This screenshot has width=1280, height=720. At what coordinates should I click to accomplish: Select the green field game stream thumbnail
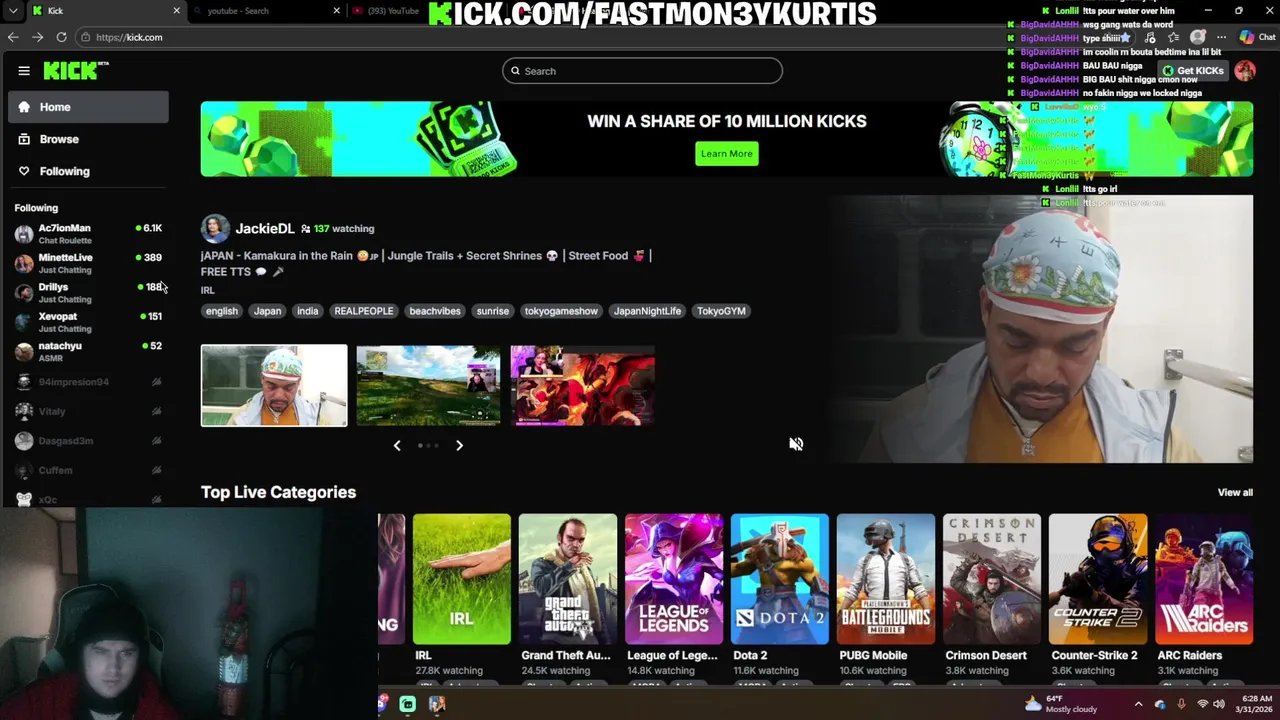(428, 385)
